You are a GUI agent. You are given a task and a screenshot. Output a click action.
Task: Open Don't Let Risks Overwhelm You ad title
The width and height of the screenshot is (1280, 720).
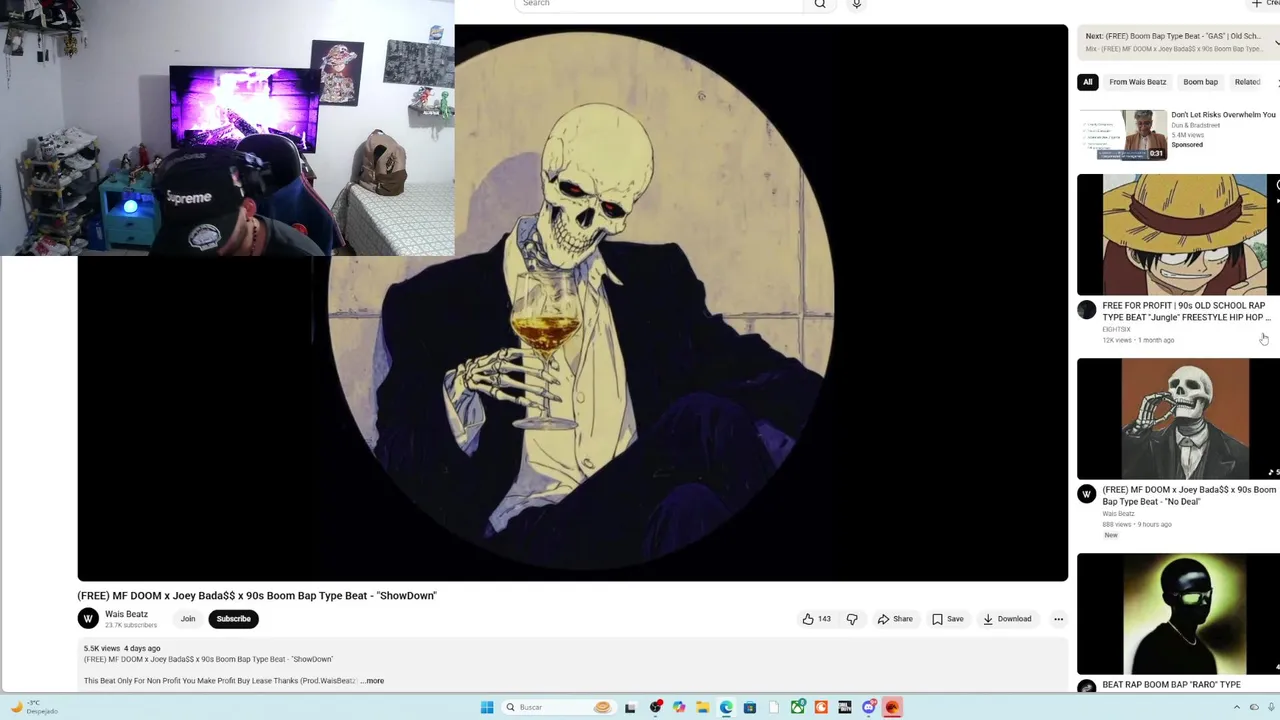pos(1223,115)
